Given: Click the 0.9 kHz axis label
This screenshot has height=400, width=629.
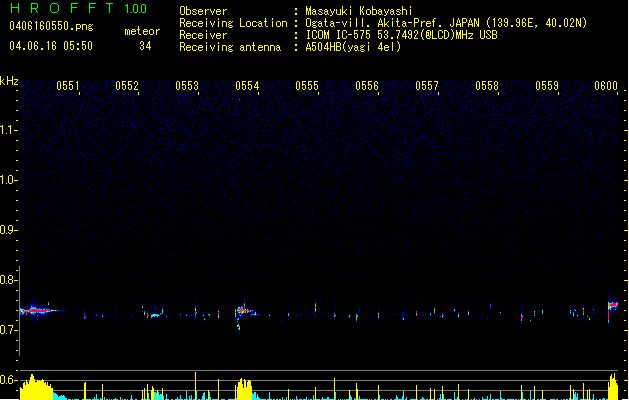Looking at the screenshot, I should [8, 230].
